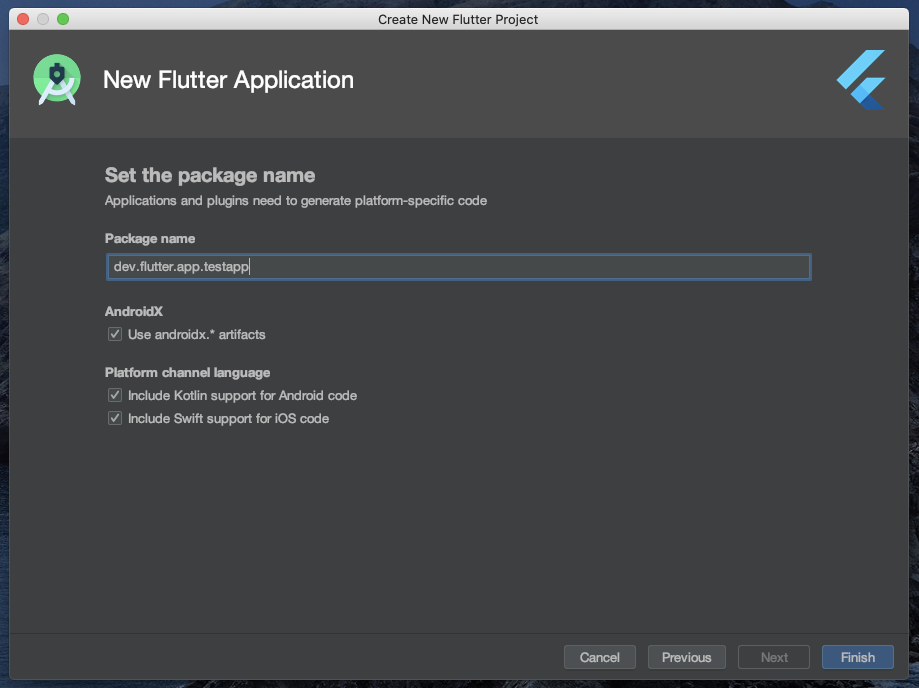Click the 'New Flutter Application' title text
This screenshot has height=688, width=919.
[x=228, y=80]
